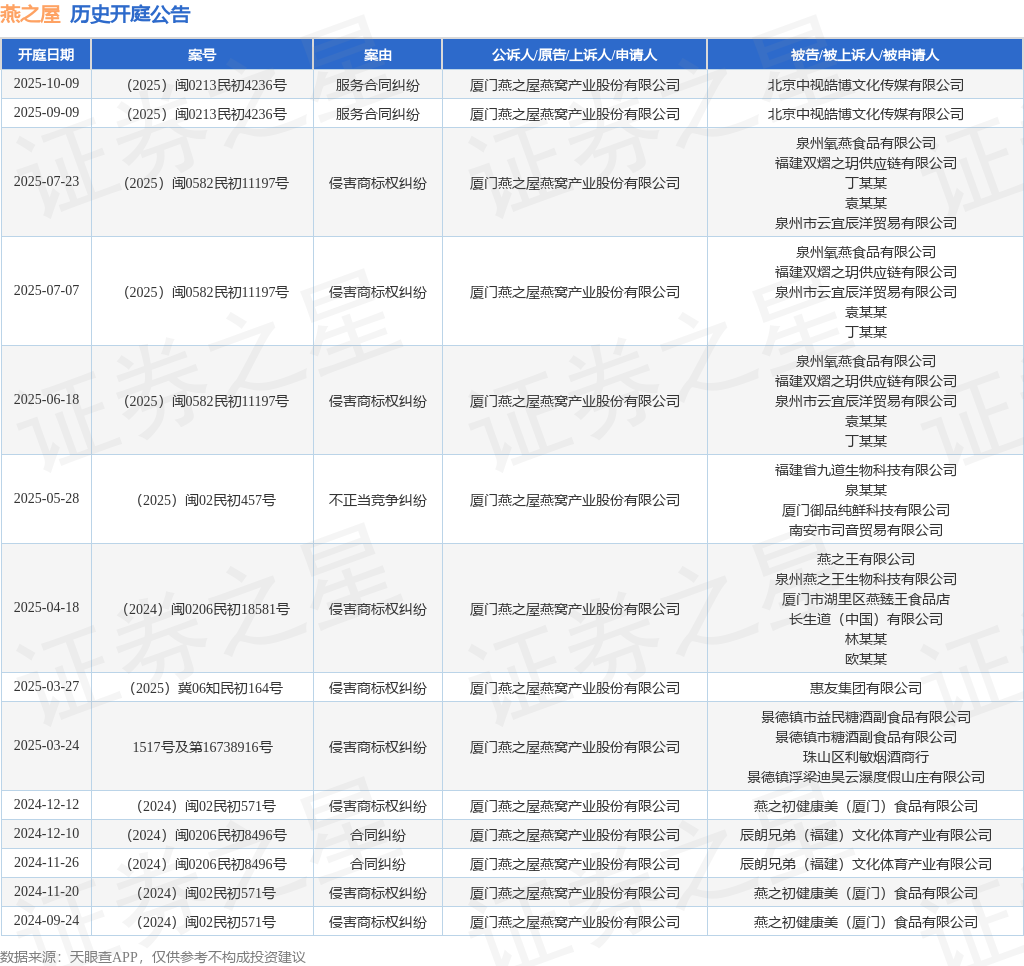Screen dimensions: 1024x966
Task: Click the 不正当竞争纠纷 case reason
Action: coord(377,500)
